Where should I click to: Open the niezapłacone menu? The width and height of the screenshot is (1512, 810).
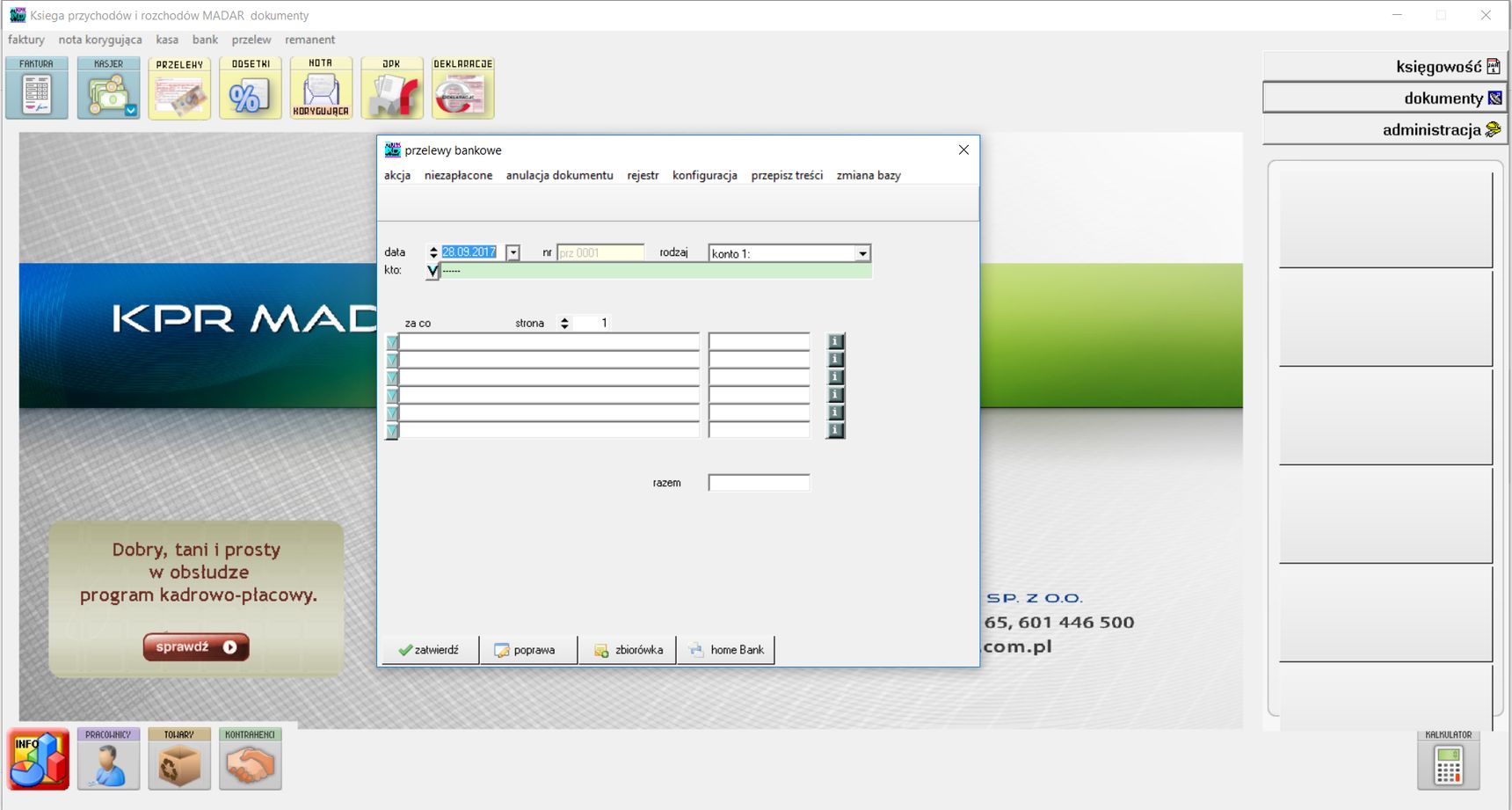coord(458,175)
